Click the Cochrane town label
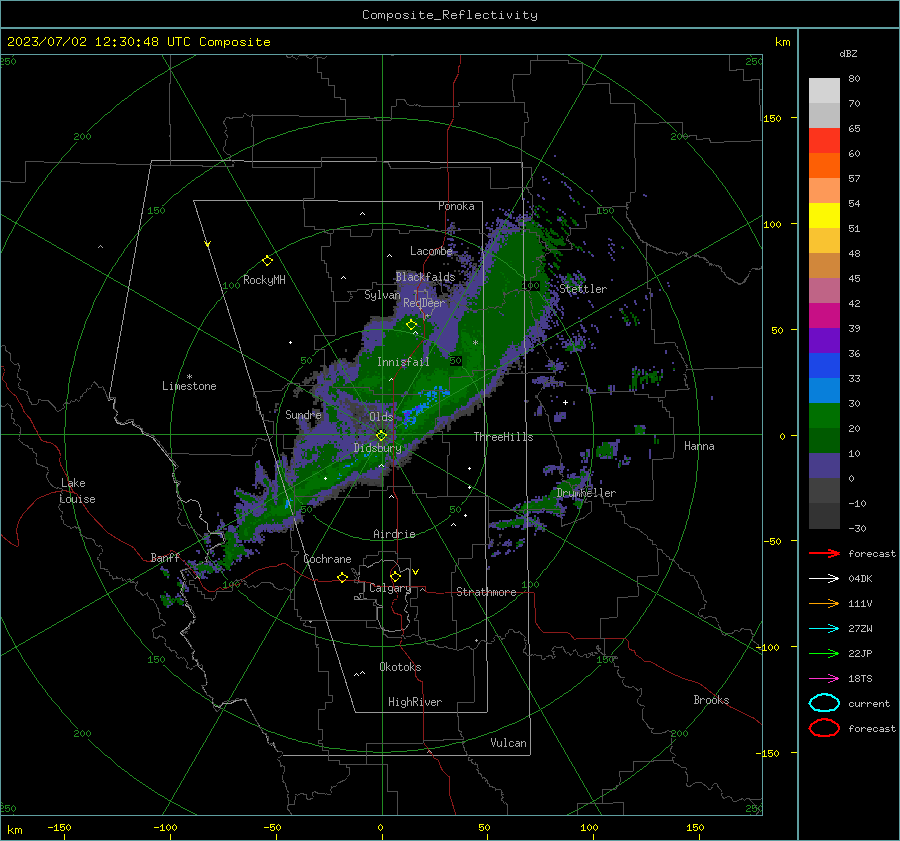This screenshot has height=841, width=900. (327, 559)
